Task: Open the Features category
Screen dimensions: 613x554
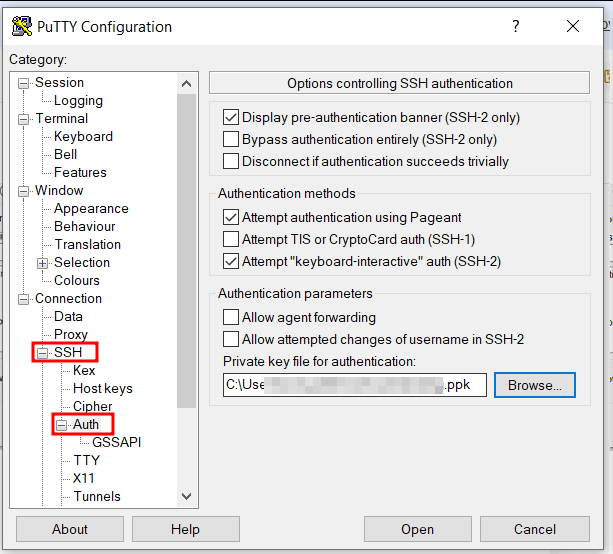Action: point(80,172)
